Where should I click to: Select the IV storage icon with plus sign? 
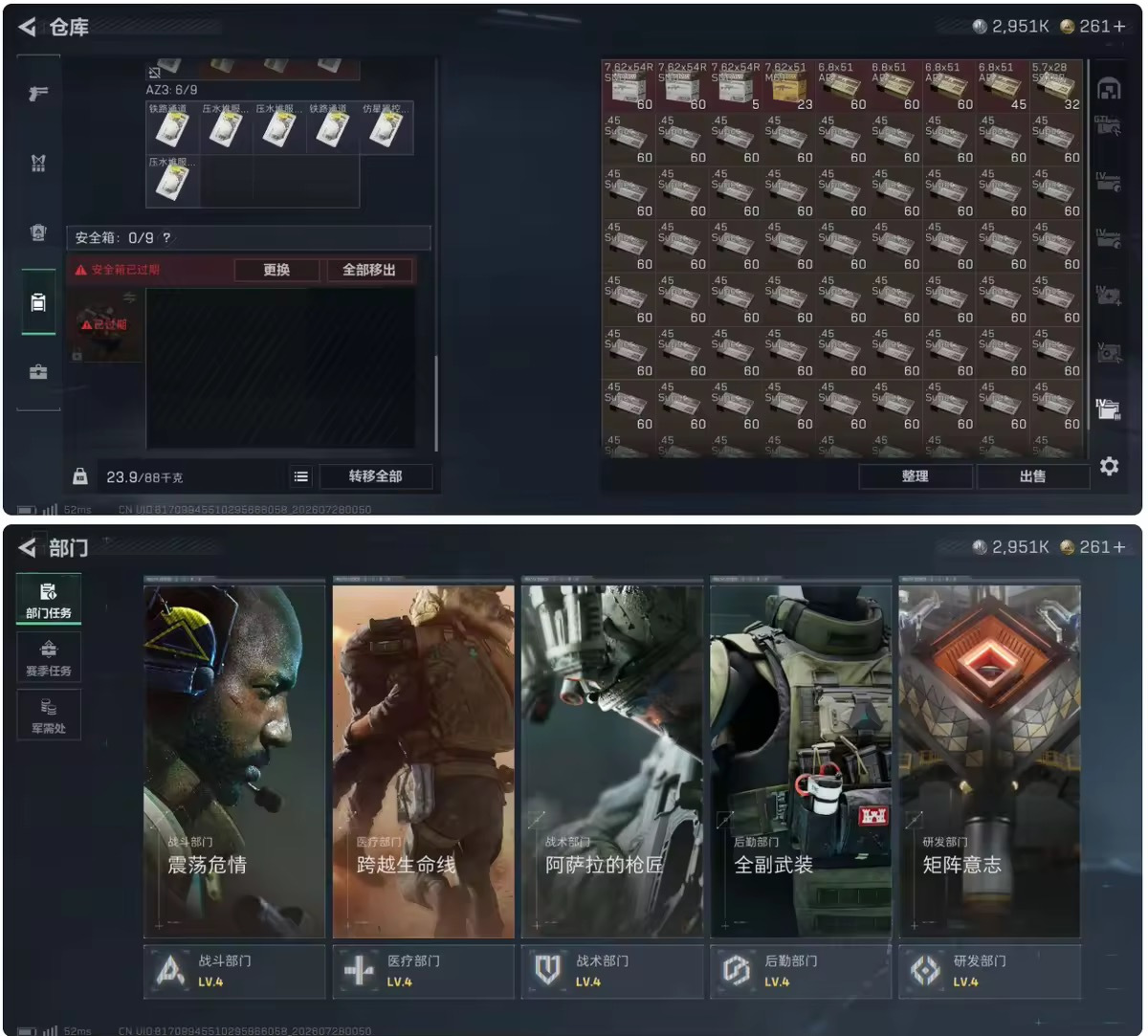(x=1109, y=295)
